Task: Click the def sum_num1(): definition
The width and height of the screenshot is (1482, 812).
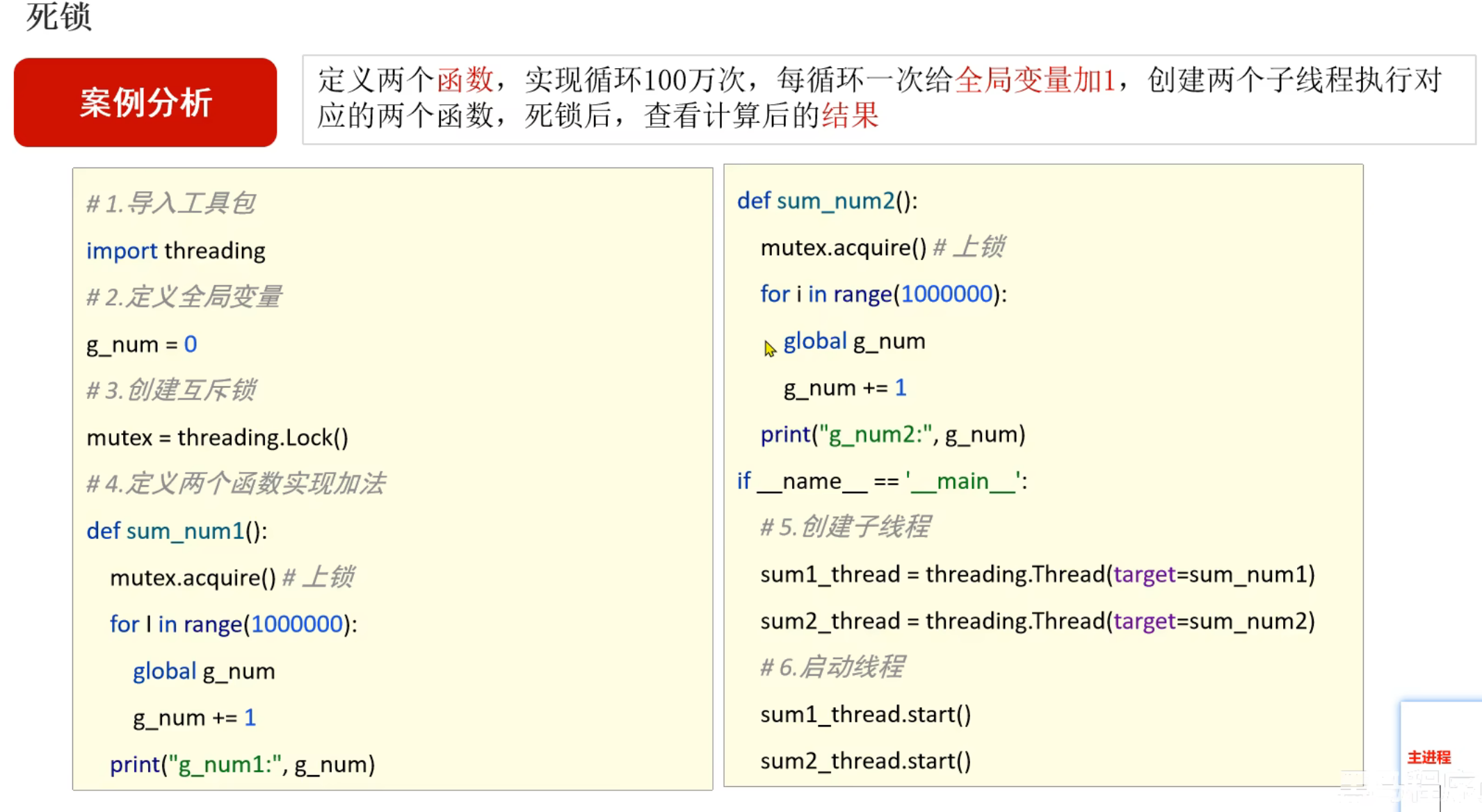Action: [177, 531]
